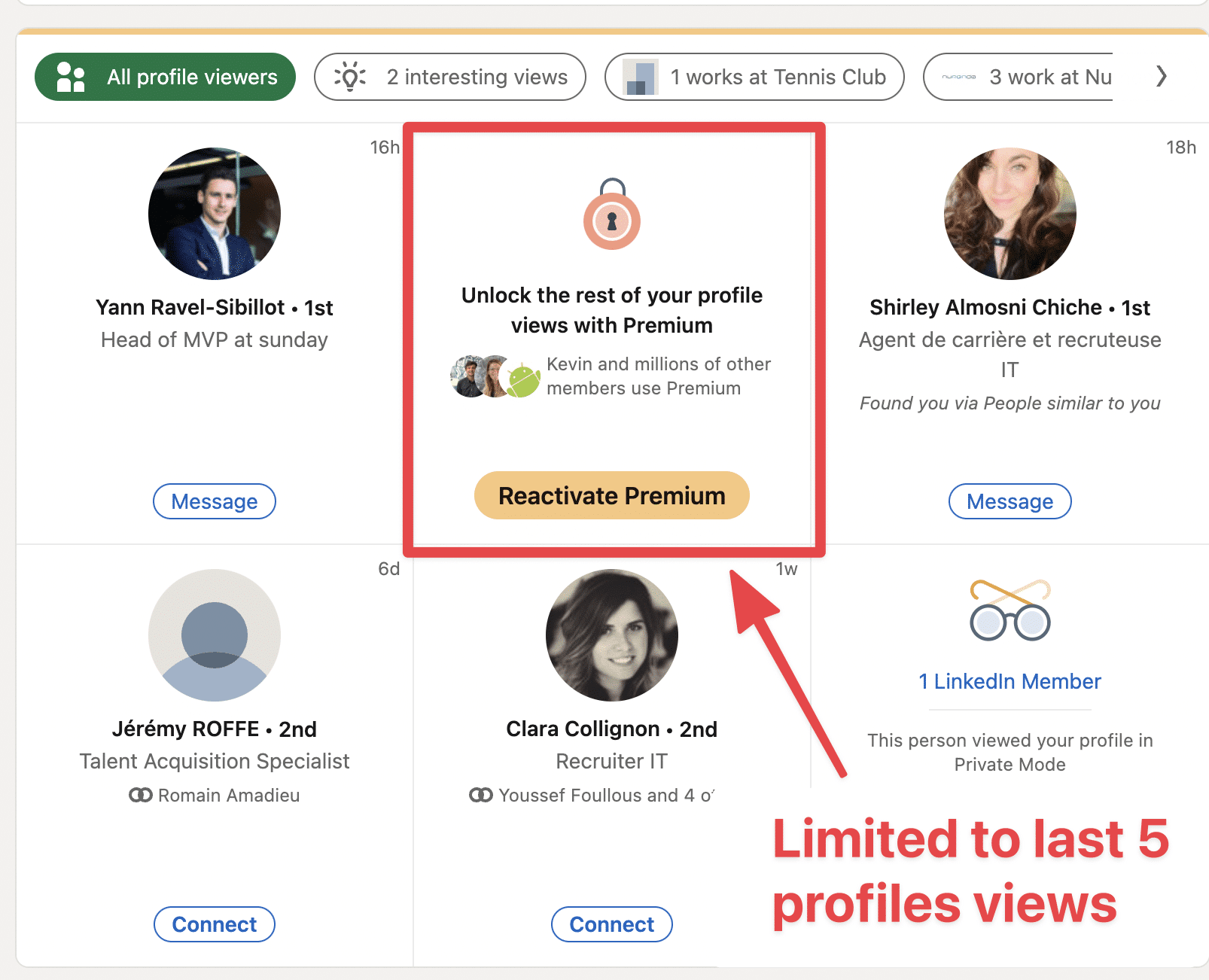The height and width of the screenshot is (980, 1209).
Task: Click Youssef Foullous mutual connections link
Action: point(607,796)
